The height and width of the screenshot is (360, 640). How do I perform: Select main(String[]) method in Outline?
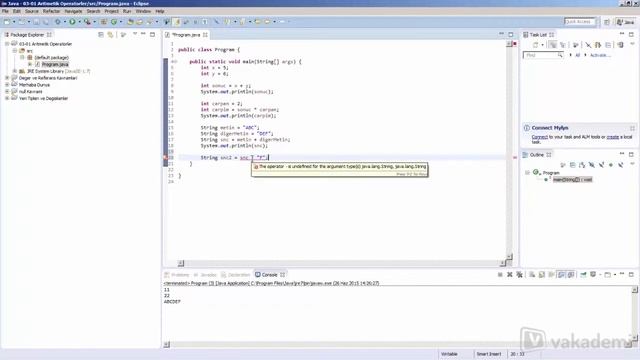pyautogui.click(x=572, y=180)
